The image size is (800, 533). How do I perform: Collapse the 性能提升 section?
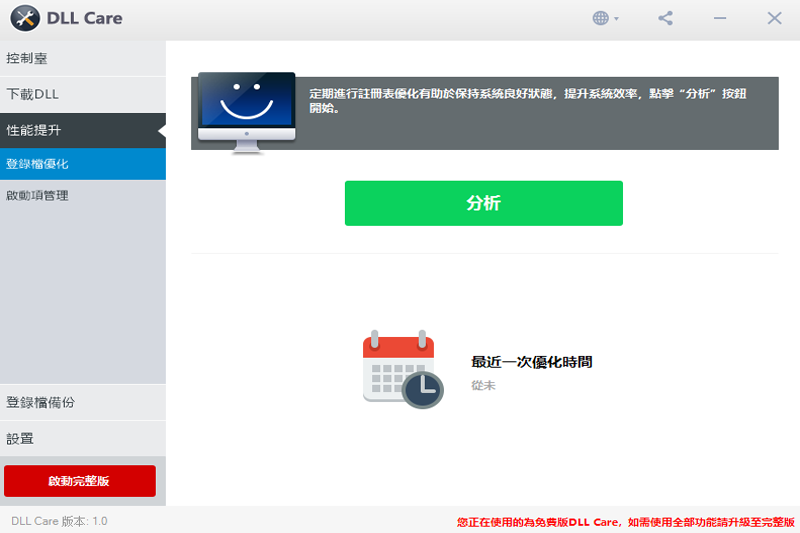click(83, 131)
